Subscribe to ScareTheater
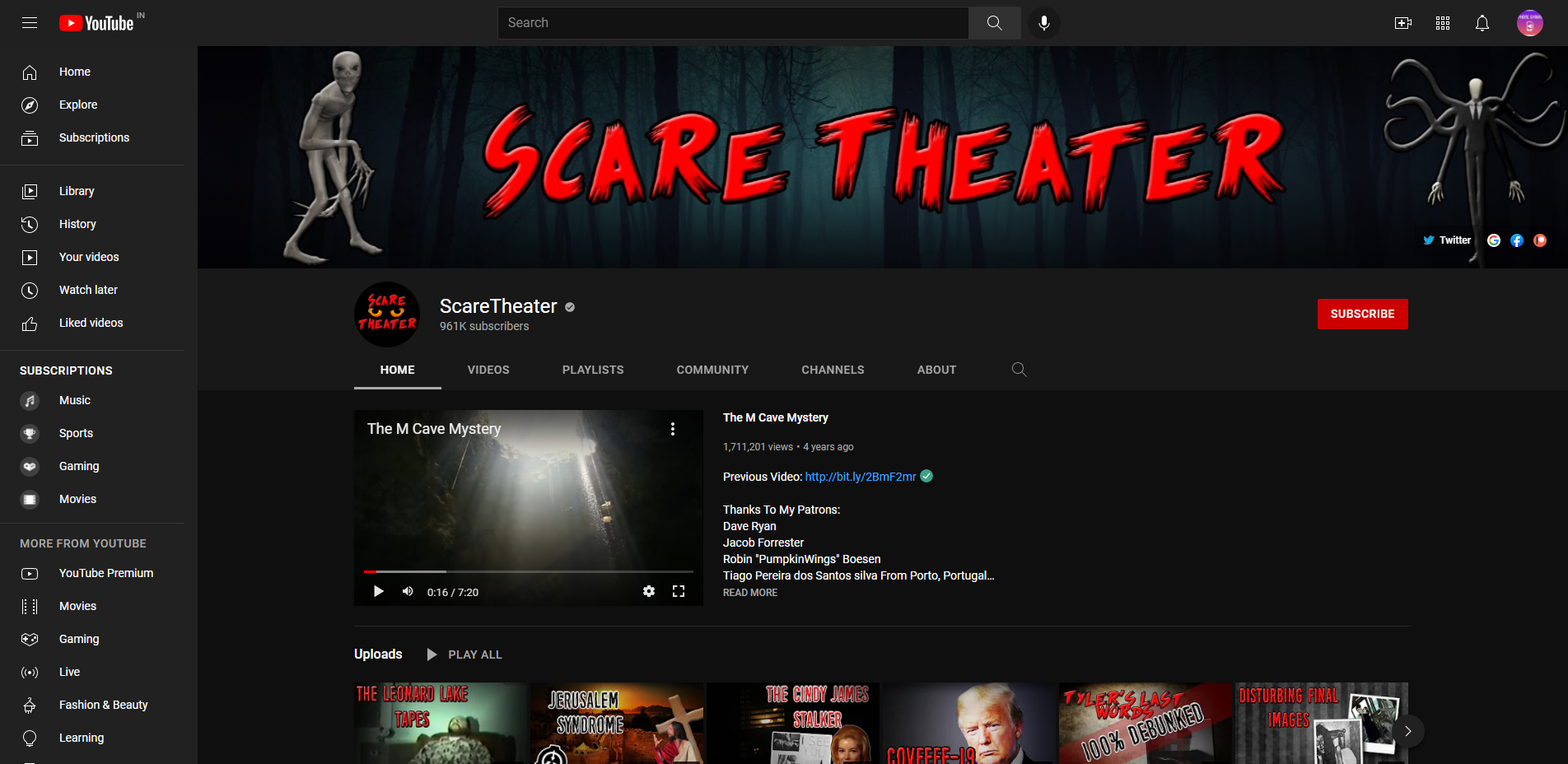The image size is (1568, 764). [1363, 314]
